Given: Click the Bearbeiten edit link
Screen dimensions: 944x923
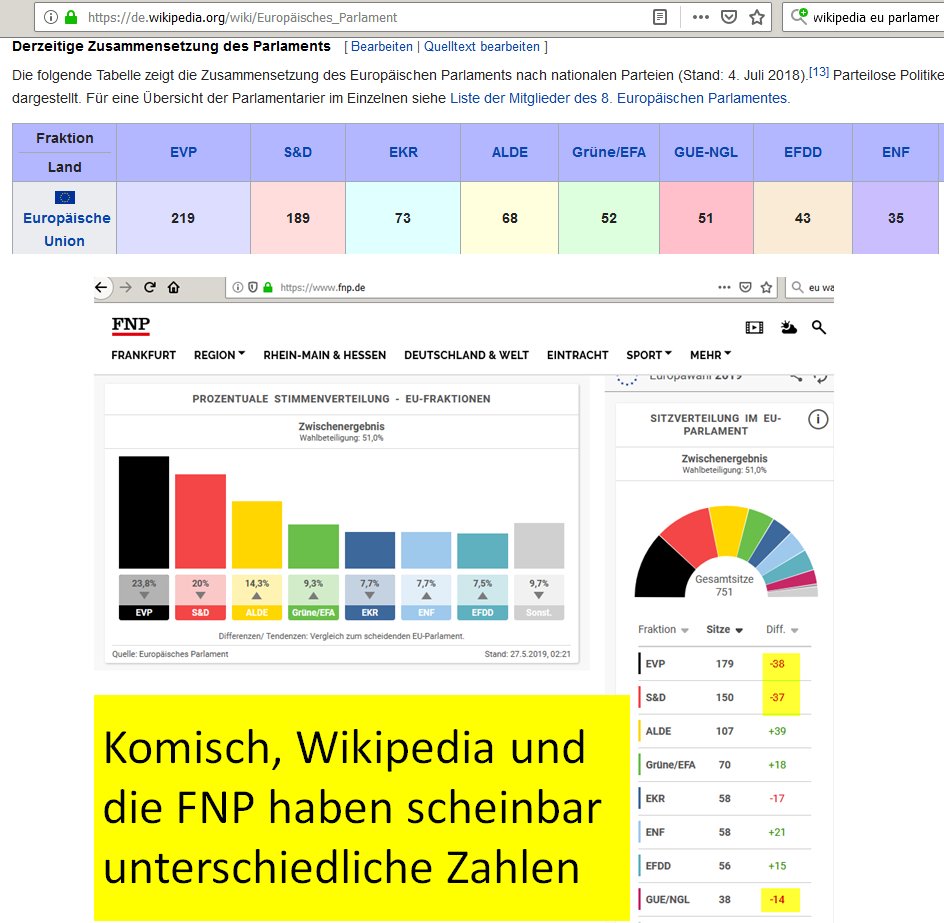Looking at the screenshot, I should [382, 46].
